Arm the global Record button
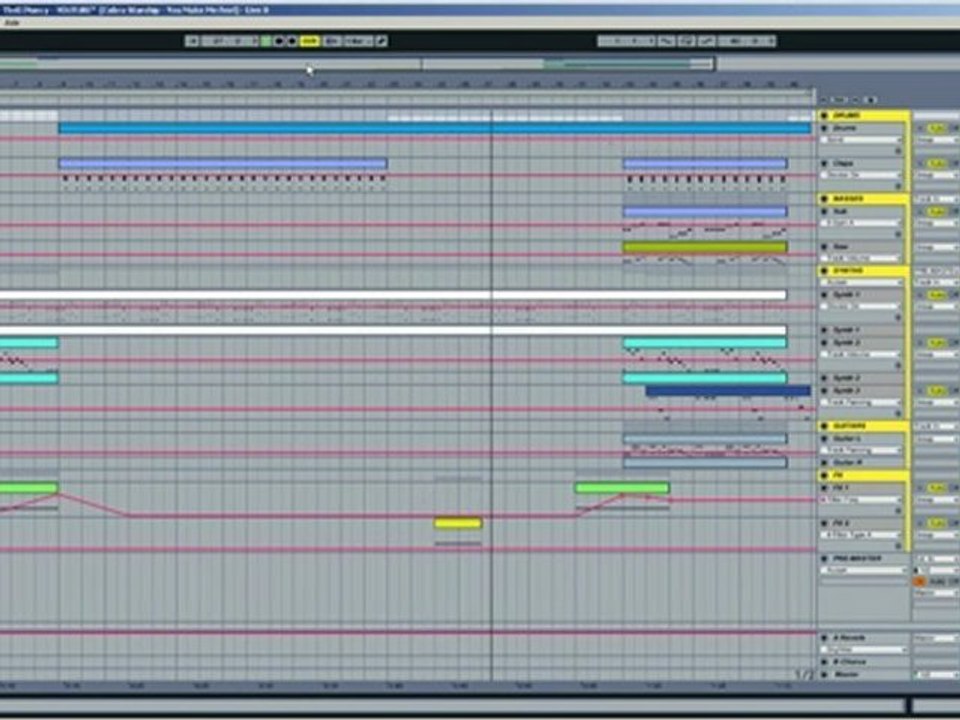The width and height of the screenshot is (960, 720). coord(292,41)
